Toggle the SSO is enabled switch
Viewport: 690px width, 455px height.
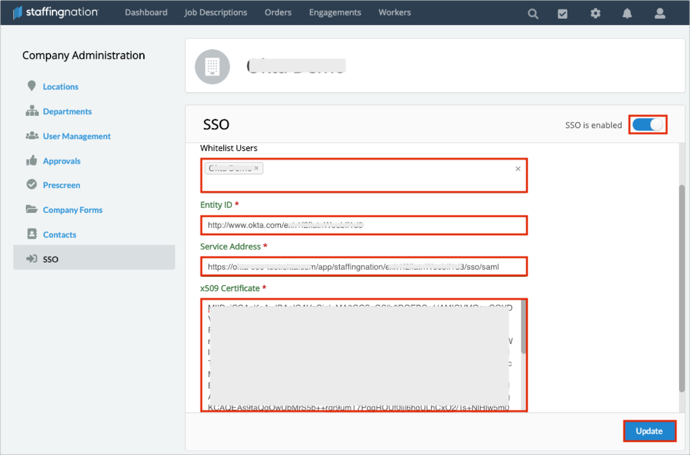pos(647,125)
